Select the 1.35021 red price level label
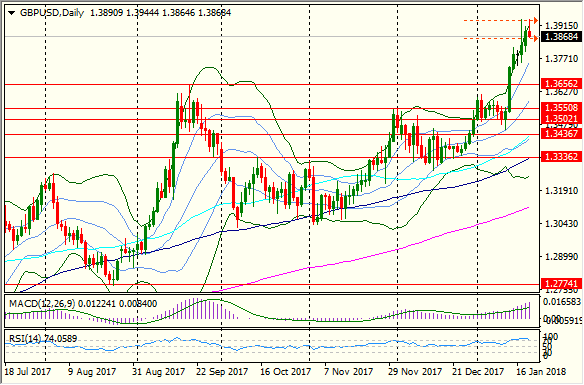The height and width of the screenshot is (385, 584). pyautogui.click(x=561, y=119)
